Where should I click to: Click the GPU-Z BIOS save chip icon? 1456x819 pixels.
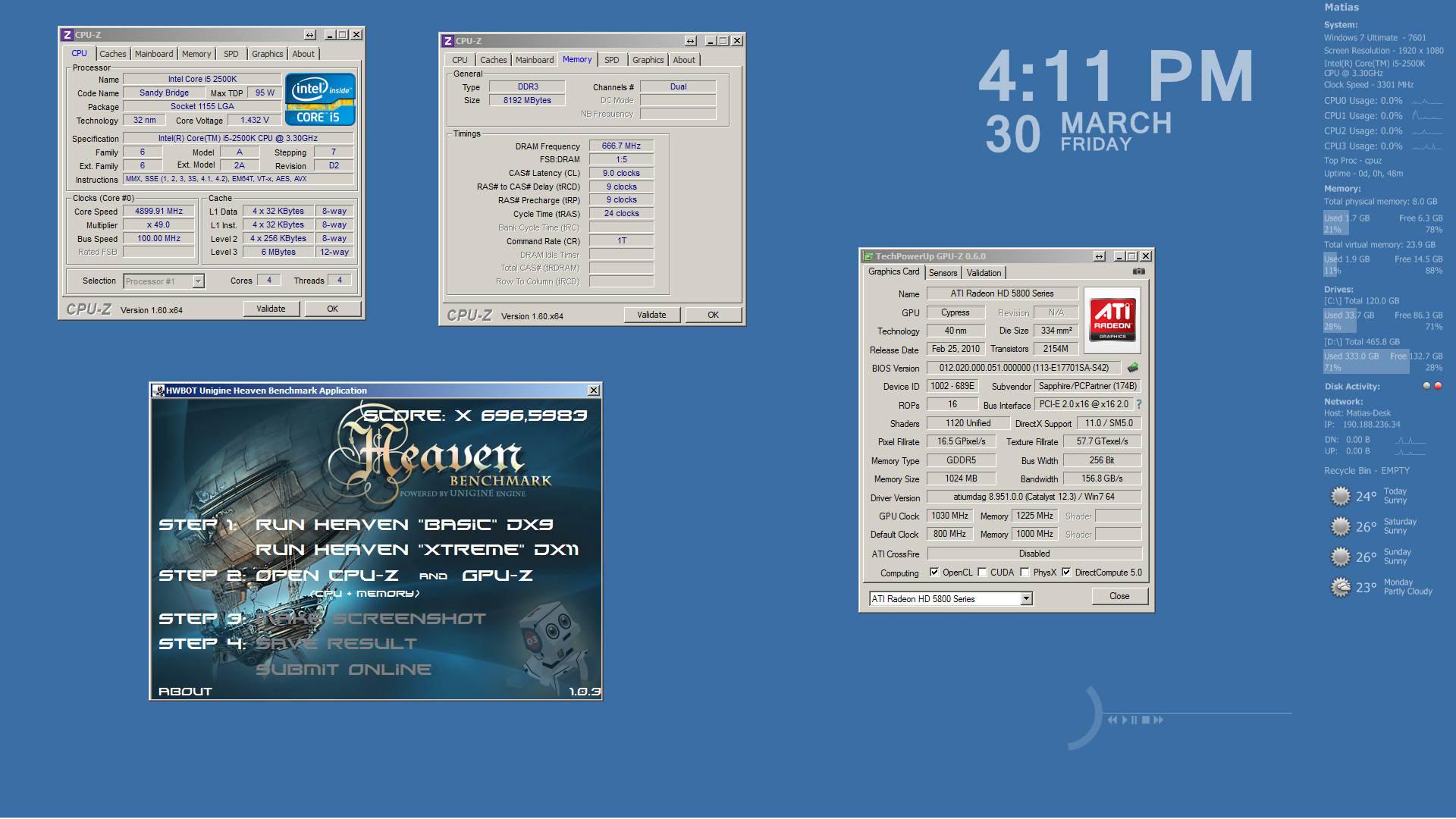[1133, 367]
